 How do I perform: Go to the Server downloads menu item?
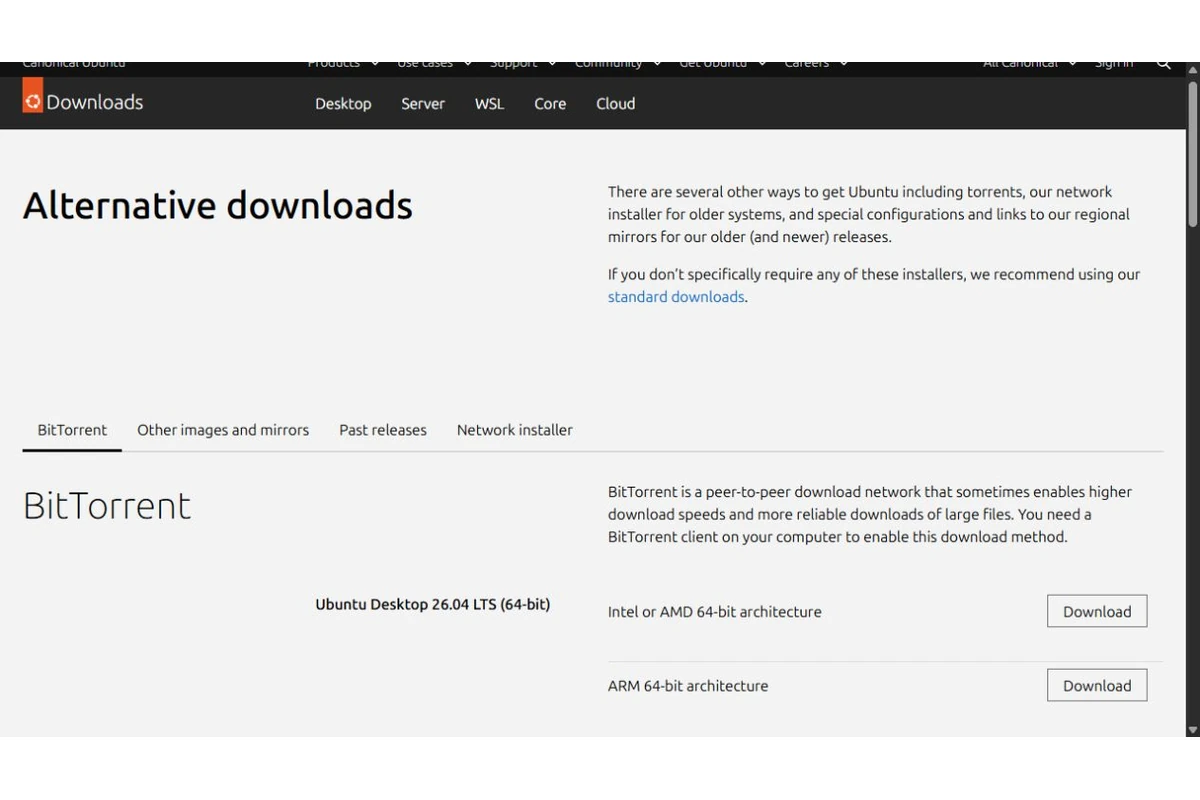pyautogui.click(x=423, y=103)
